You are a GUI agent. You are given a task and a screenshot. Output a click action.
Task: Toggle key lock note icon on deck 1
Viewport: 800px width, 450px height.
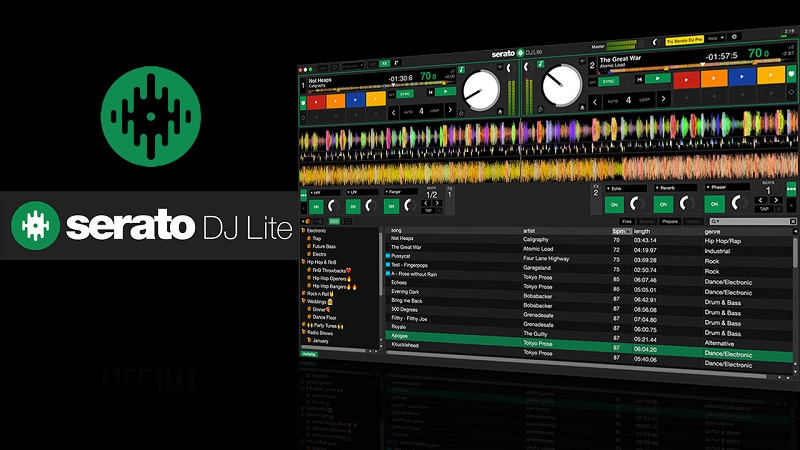click(x=461, y=69)
